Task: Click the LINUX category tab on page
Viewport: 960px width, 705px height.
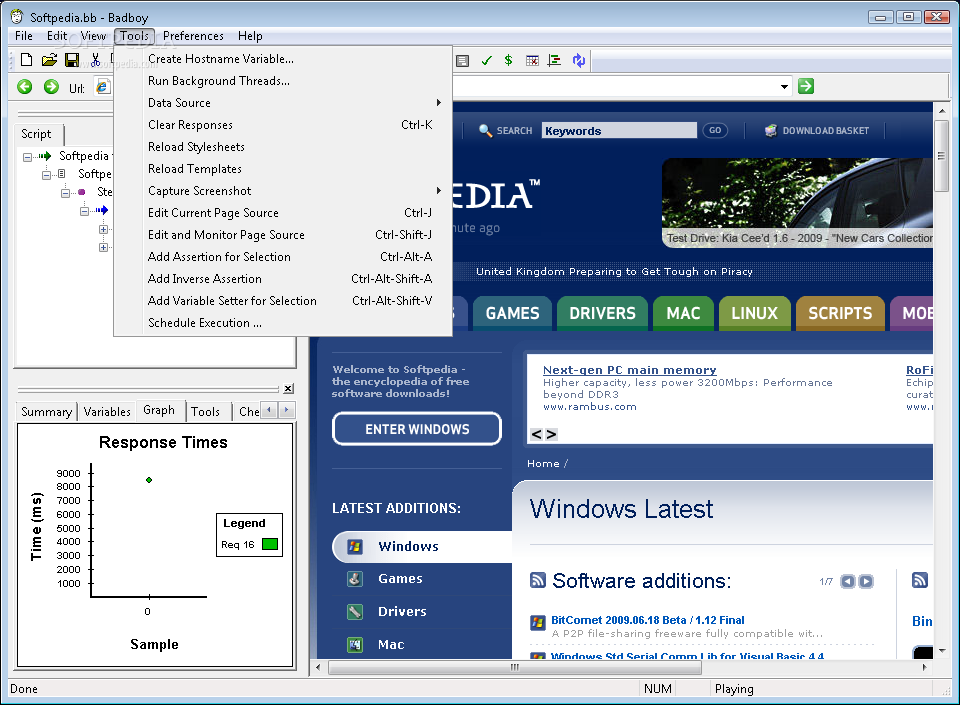Action: pyautogui.click(x=754, y=313)
